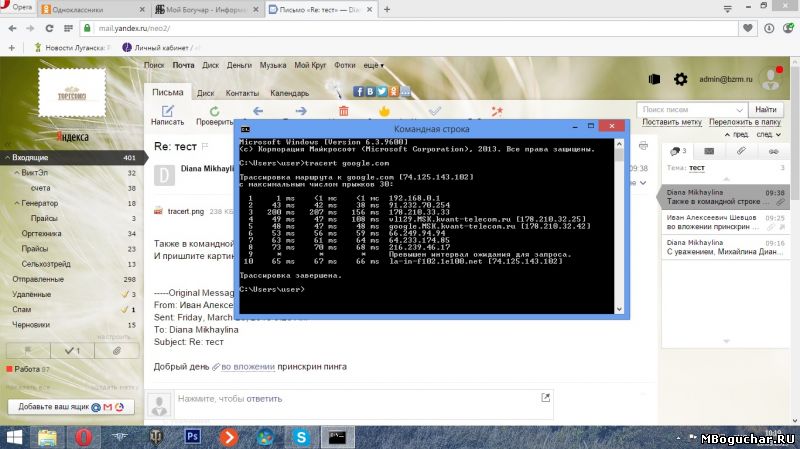800x449 pixels.
Task: Open search options dropdown in Поиск писем
Action: tap(739, 110)
